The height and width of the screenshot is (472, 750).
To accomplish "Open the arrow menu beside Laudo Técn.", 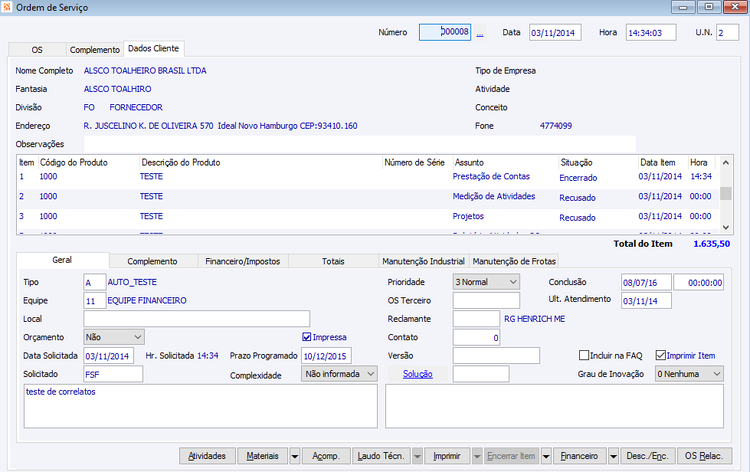I will tap(417, 456).
